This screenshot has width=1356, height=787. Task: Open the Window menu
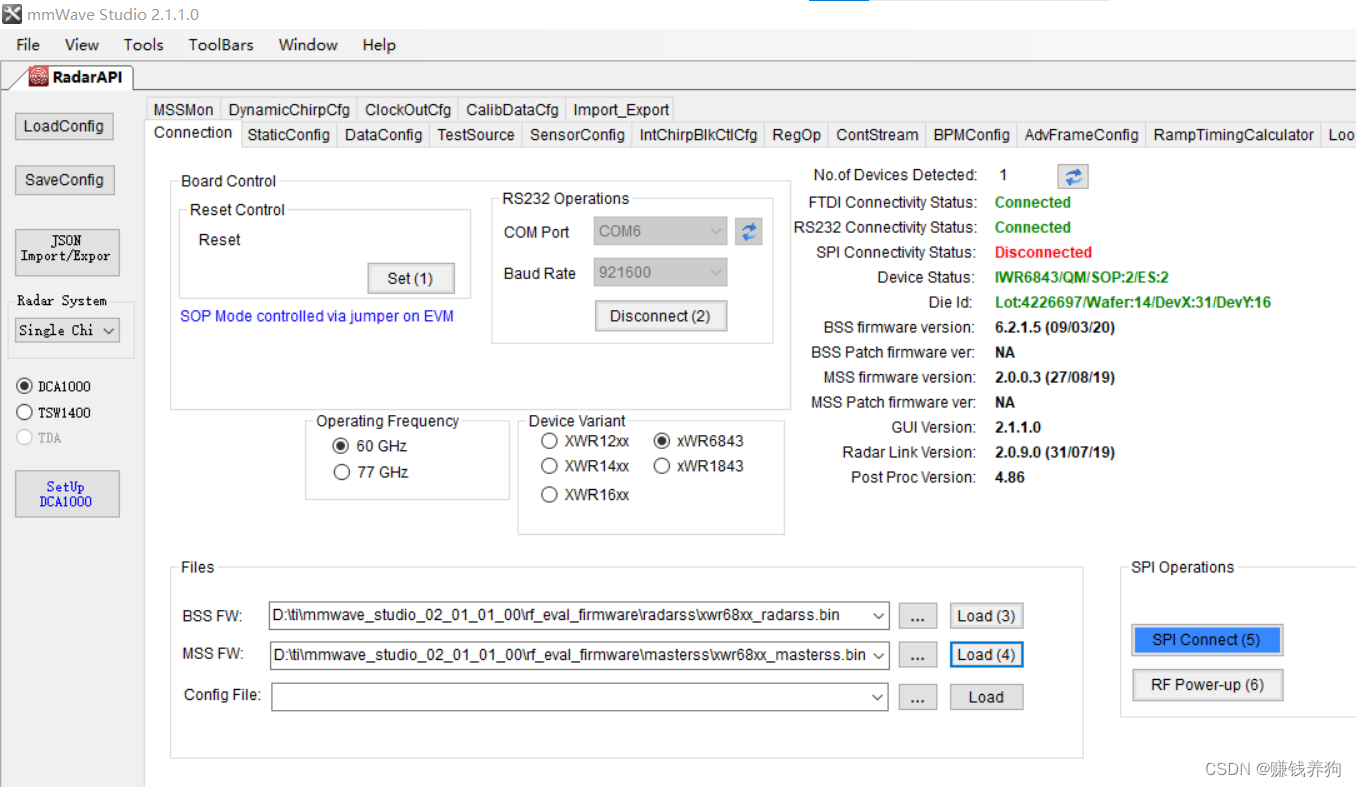tap(308, 45)
